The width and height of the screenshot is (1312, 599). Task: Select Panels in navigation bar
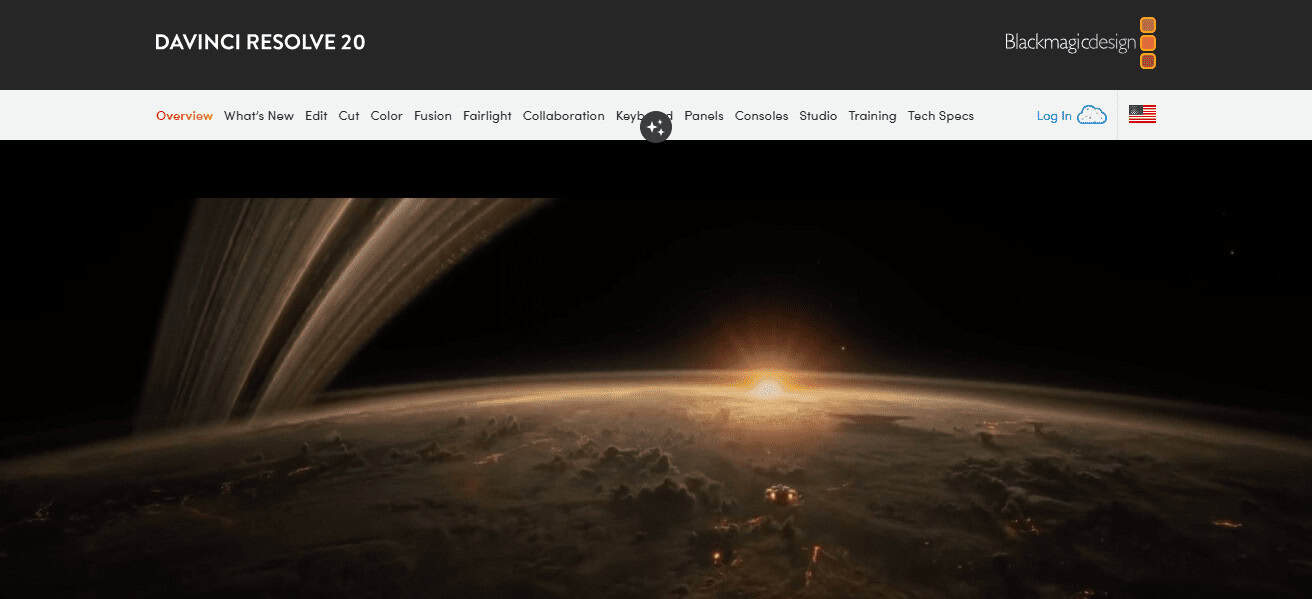pyautogui.click(x=704, y=116)
